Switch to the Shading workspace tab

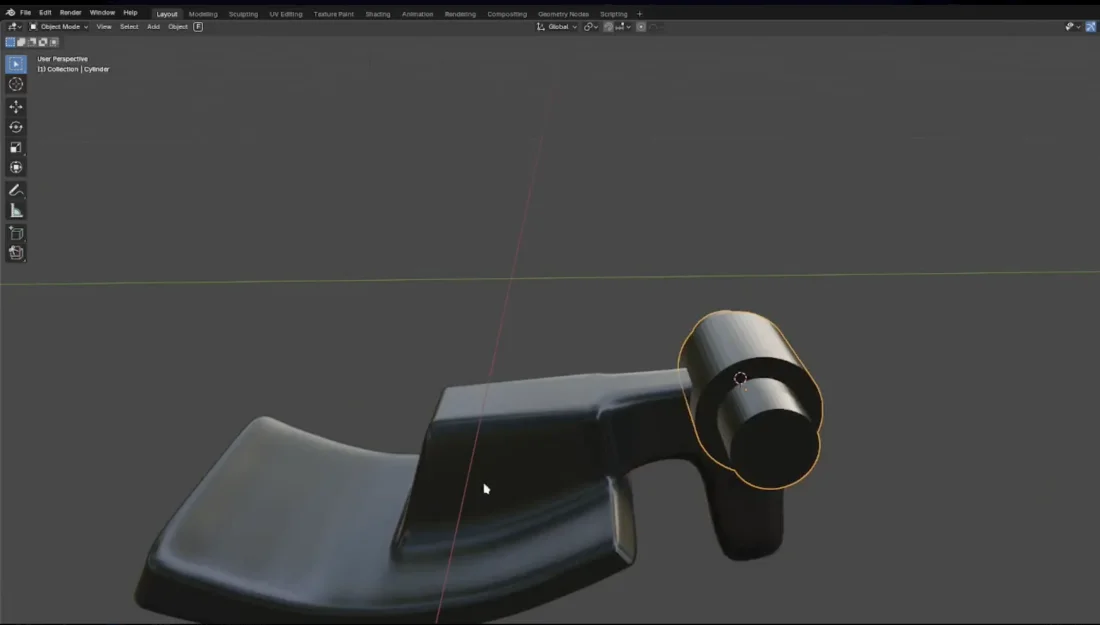pos(377,14)
